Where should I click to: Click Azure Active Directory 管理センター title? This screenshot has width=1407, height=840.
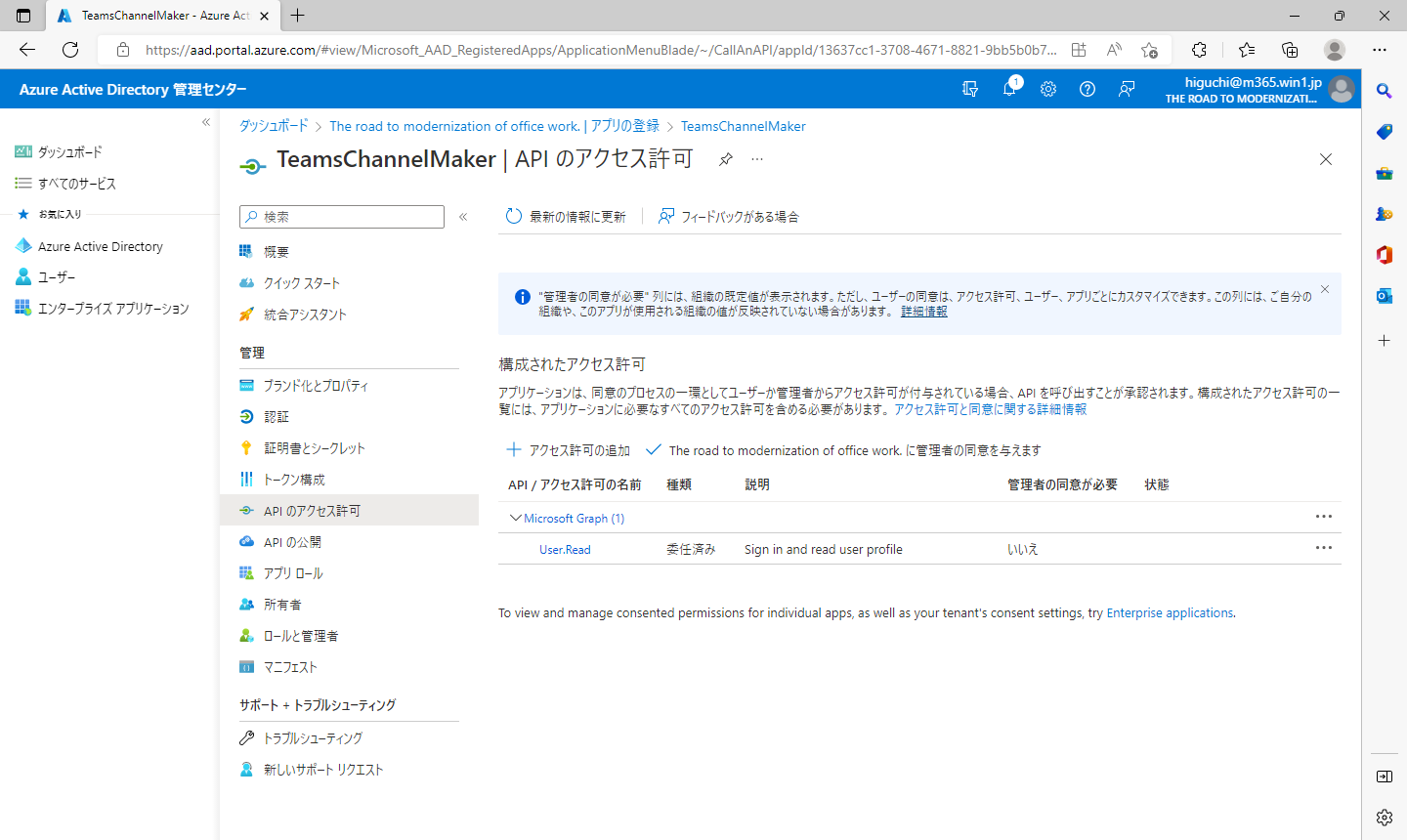(x=133, y=89)
